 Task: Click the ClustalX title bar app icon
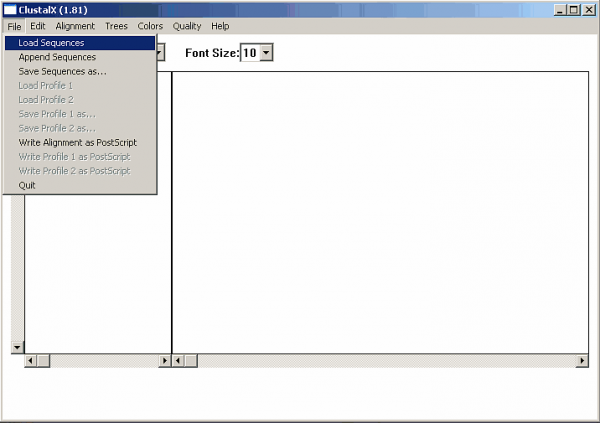click(9, 10)
